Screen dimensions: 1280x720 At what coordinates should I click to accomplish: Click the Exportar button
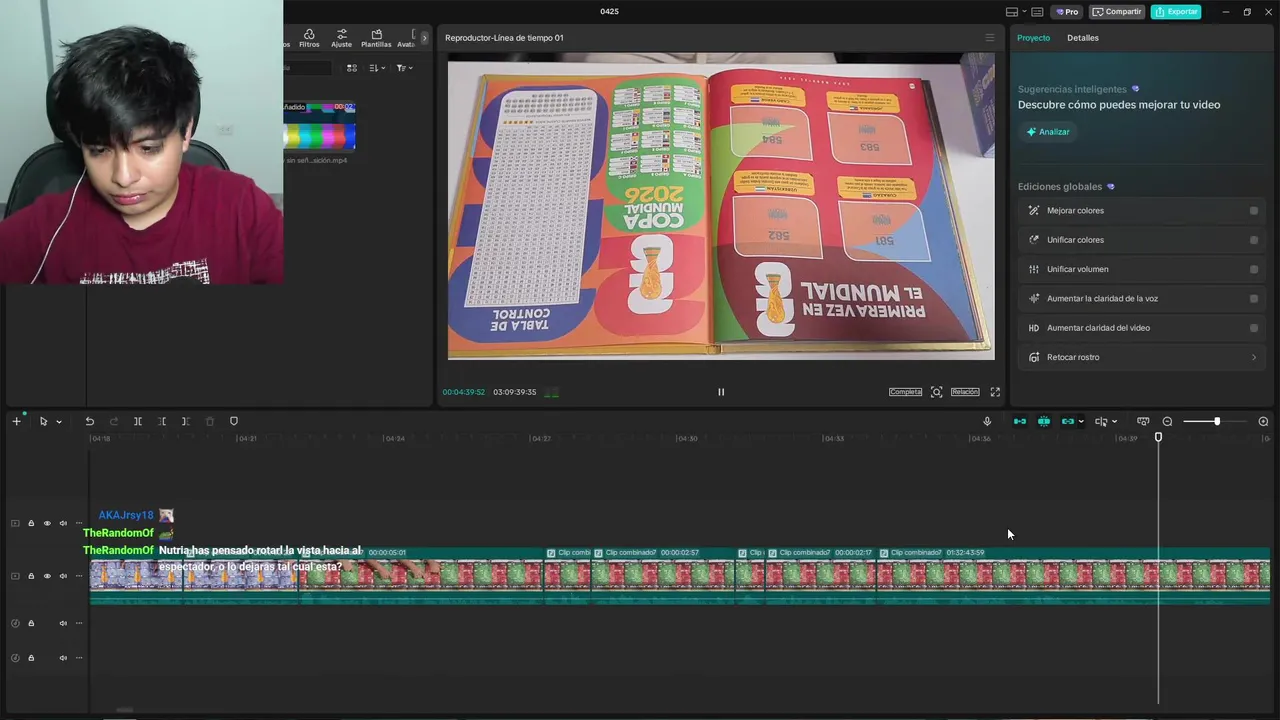click(1175, 12)
